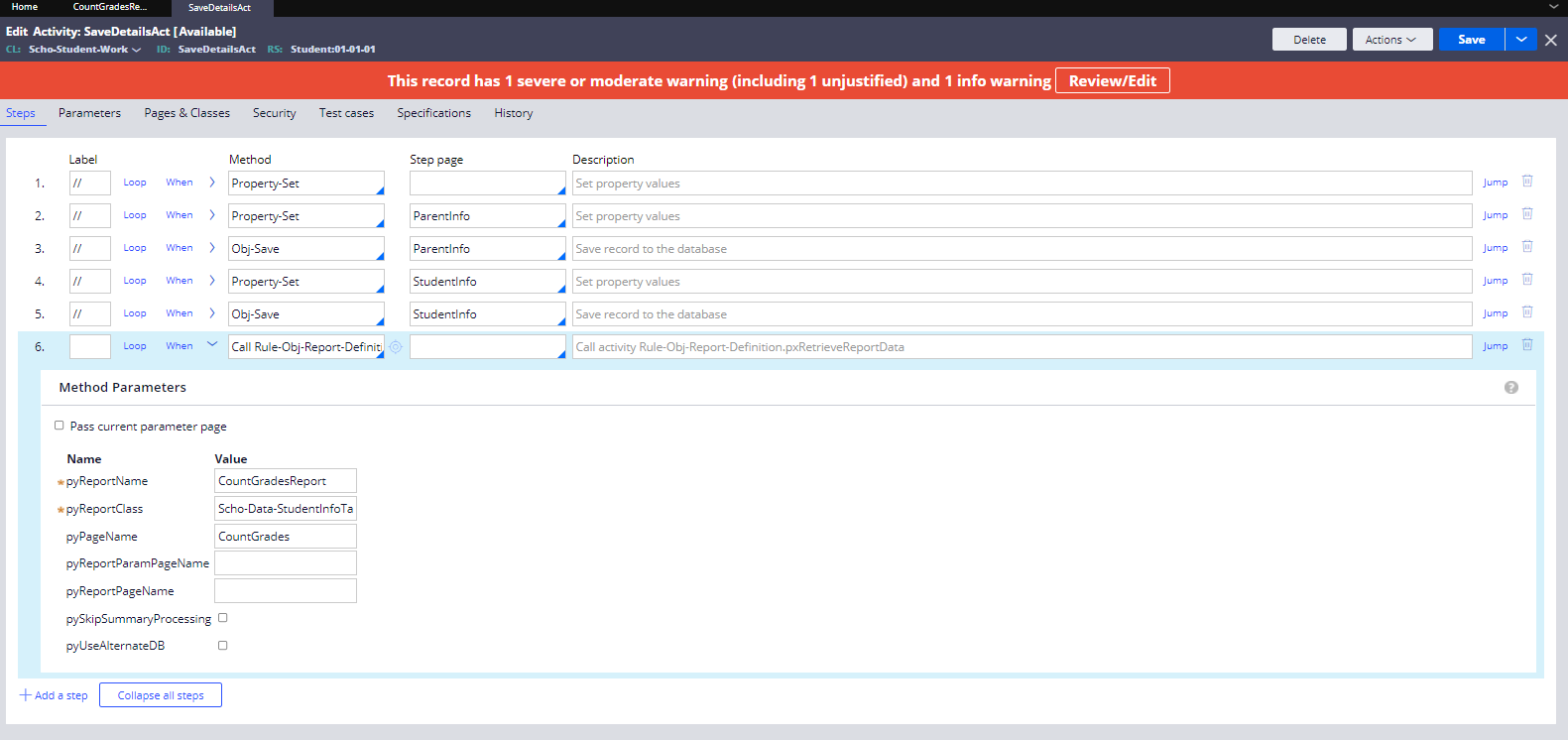Click the Review/Edit warning button

[x=1112, y=81]
